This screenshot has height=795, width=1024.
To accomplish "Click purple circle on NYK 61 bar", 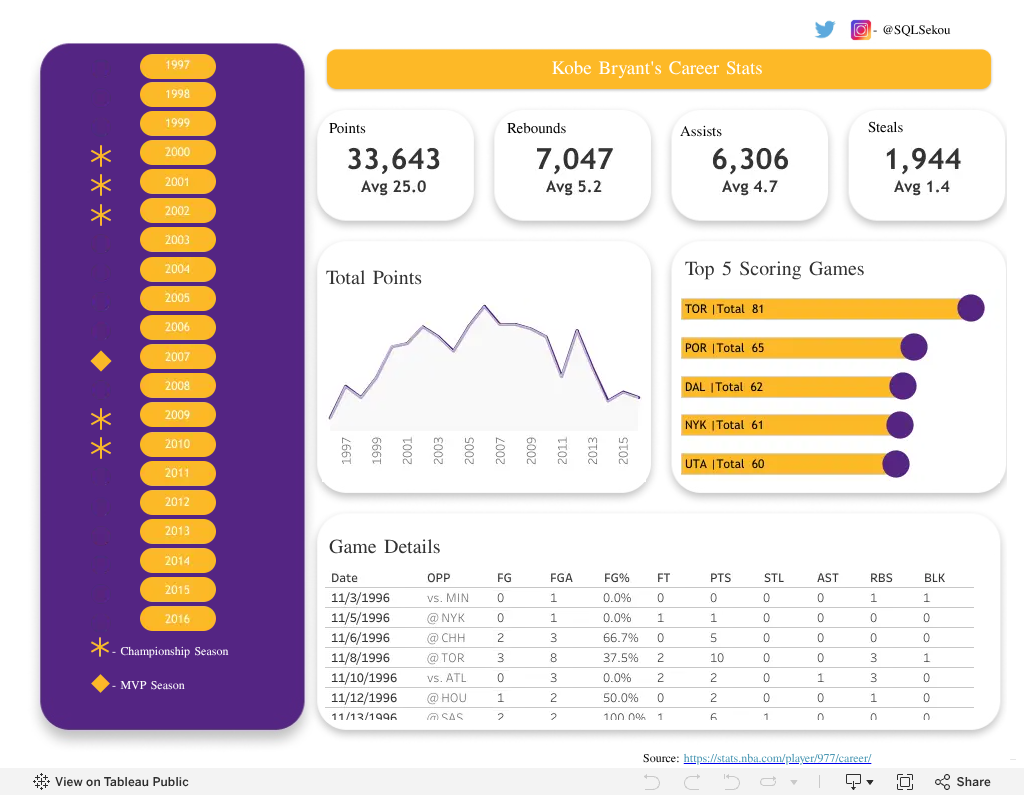I will [899, 425].
